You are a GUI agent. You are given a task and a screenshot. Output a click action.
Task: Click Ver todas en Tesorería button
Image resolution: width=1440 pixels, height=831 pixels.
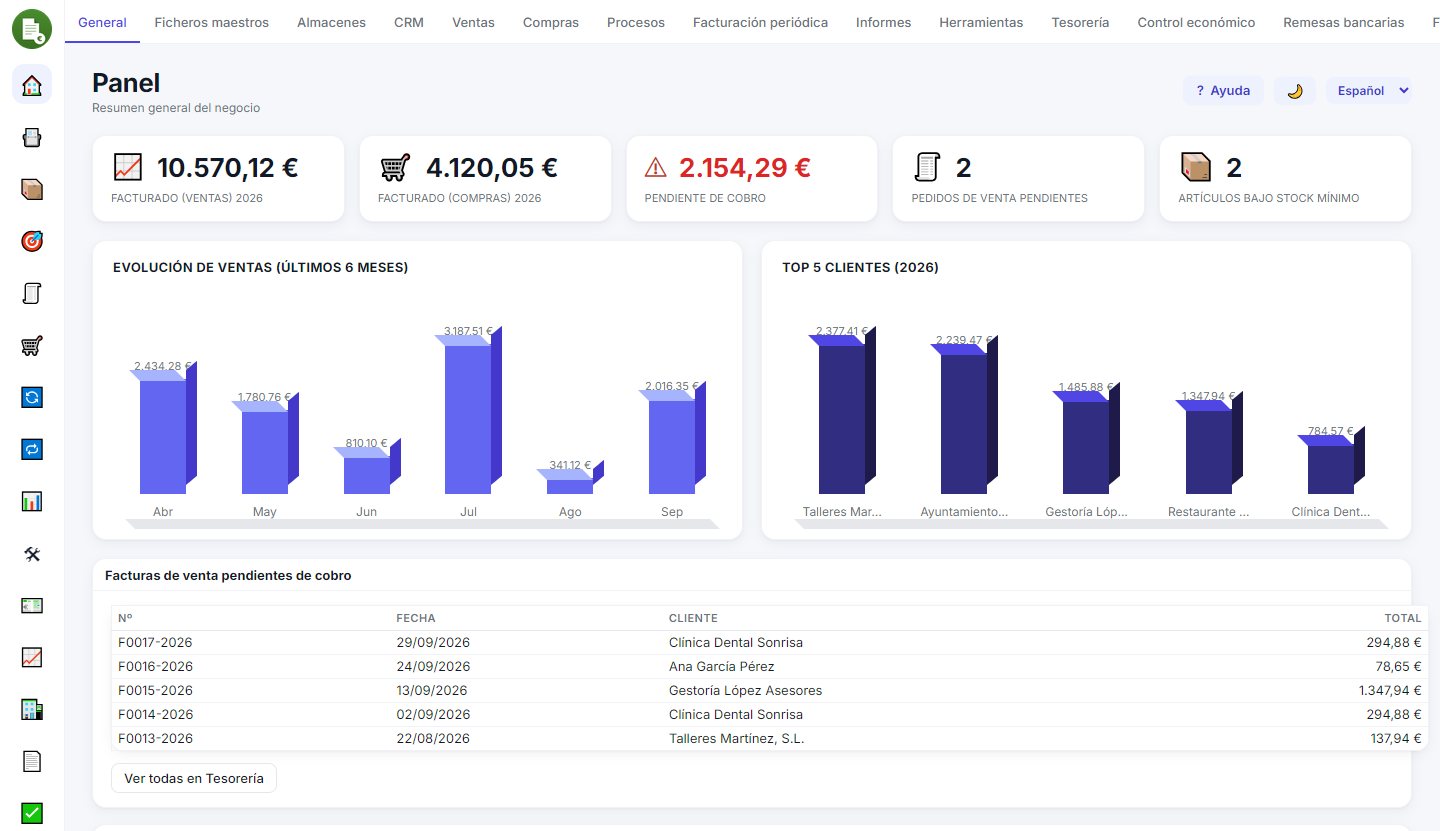click(194, 778)
